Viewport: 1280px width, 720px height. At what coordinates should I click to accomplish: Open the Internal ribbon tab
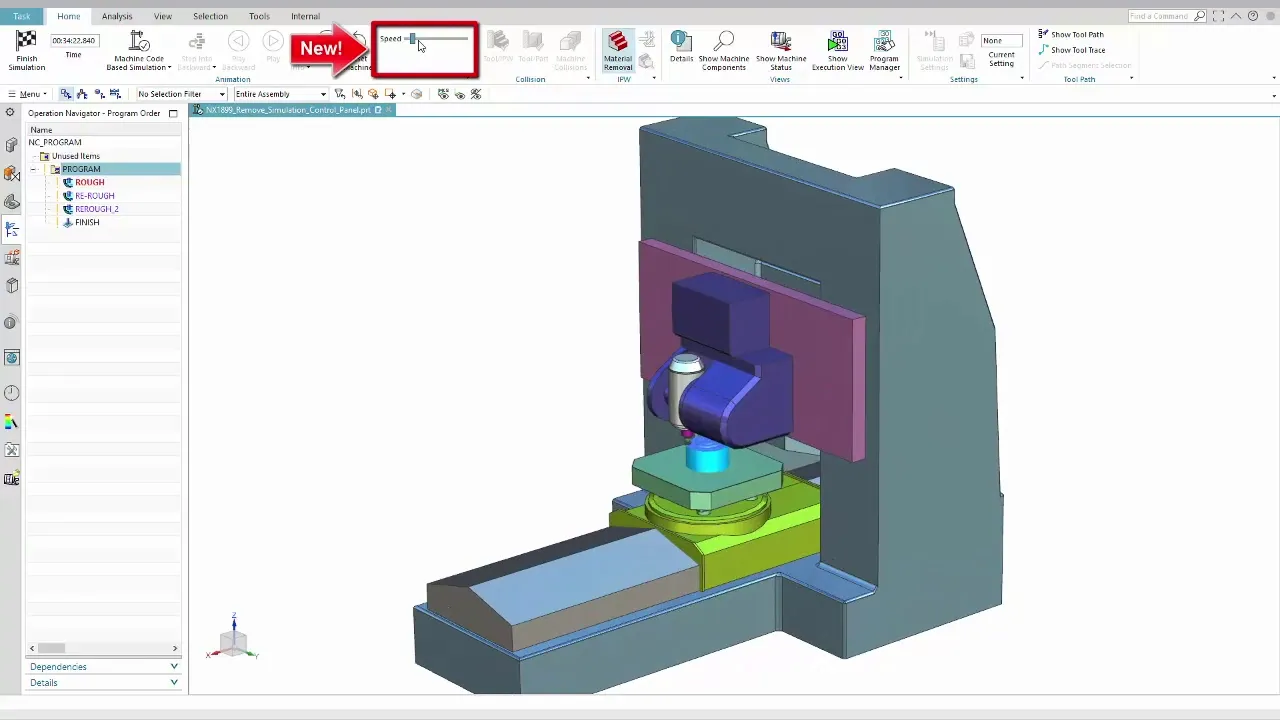[305, 16]
